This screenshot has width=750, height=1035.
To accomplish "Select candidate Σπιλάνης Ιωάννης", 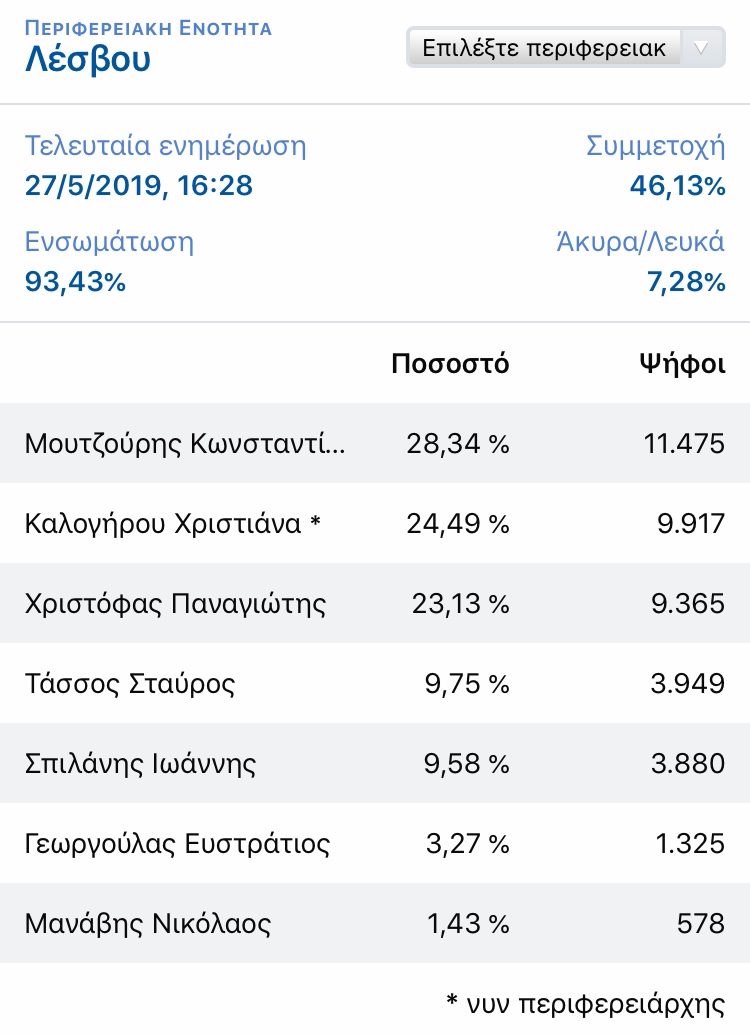I will tap(141, 764).
